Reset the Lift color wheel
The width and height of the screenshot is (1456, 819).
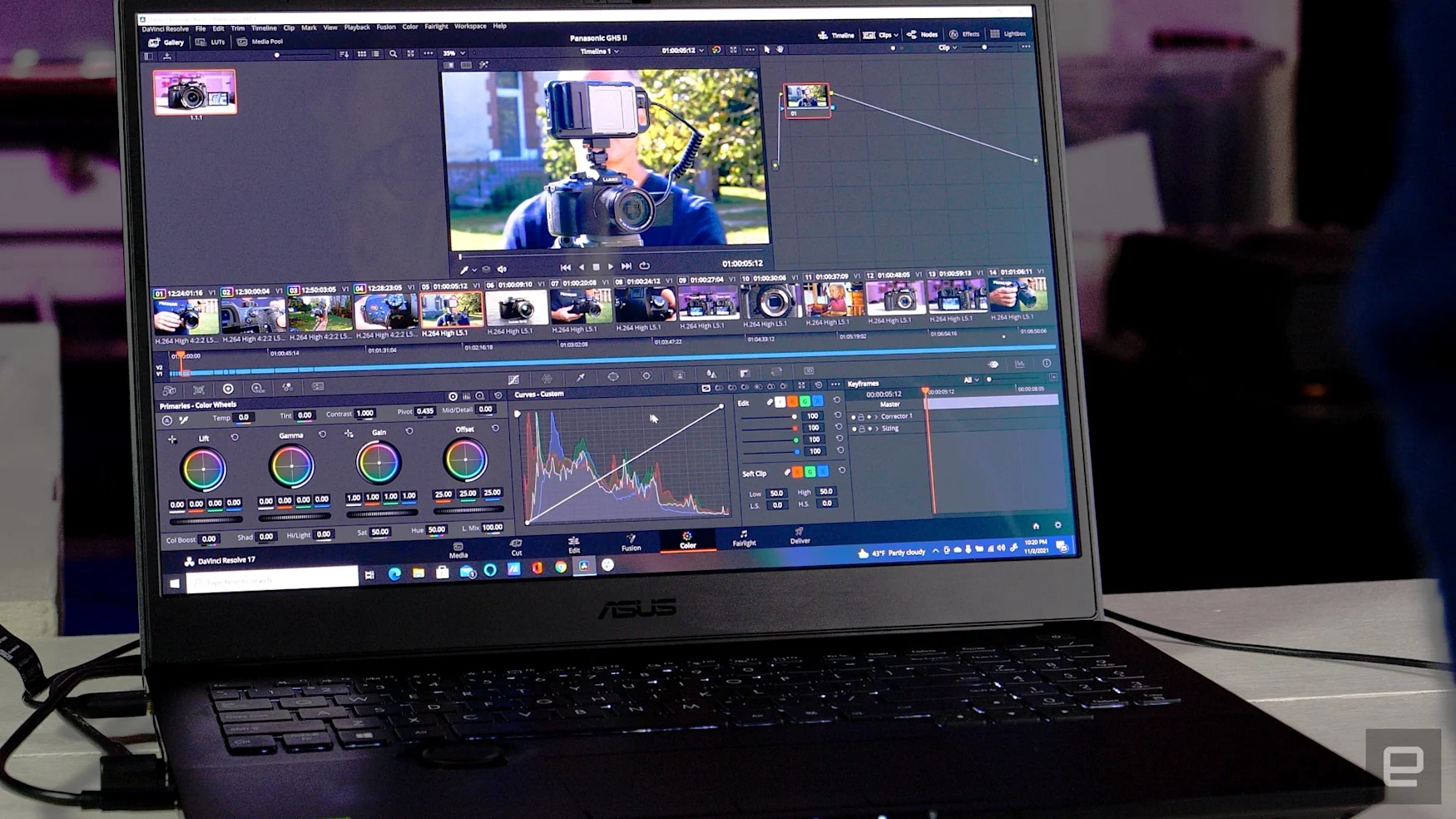[235, 437]
